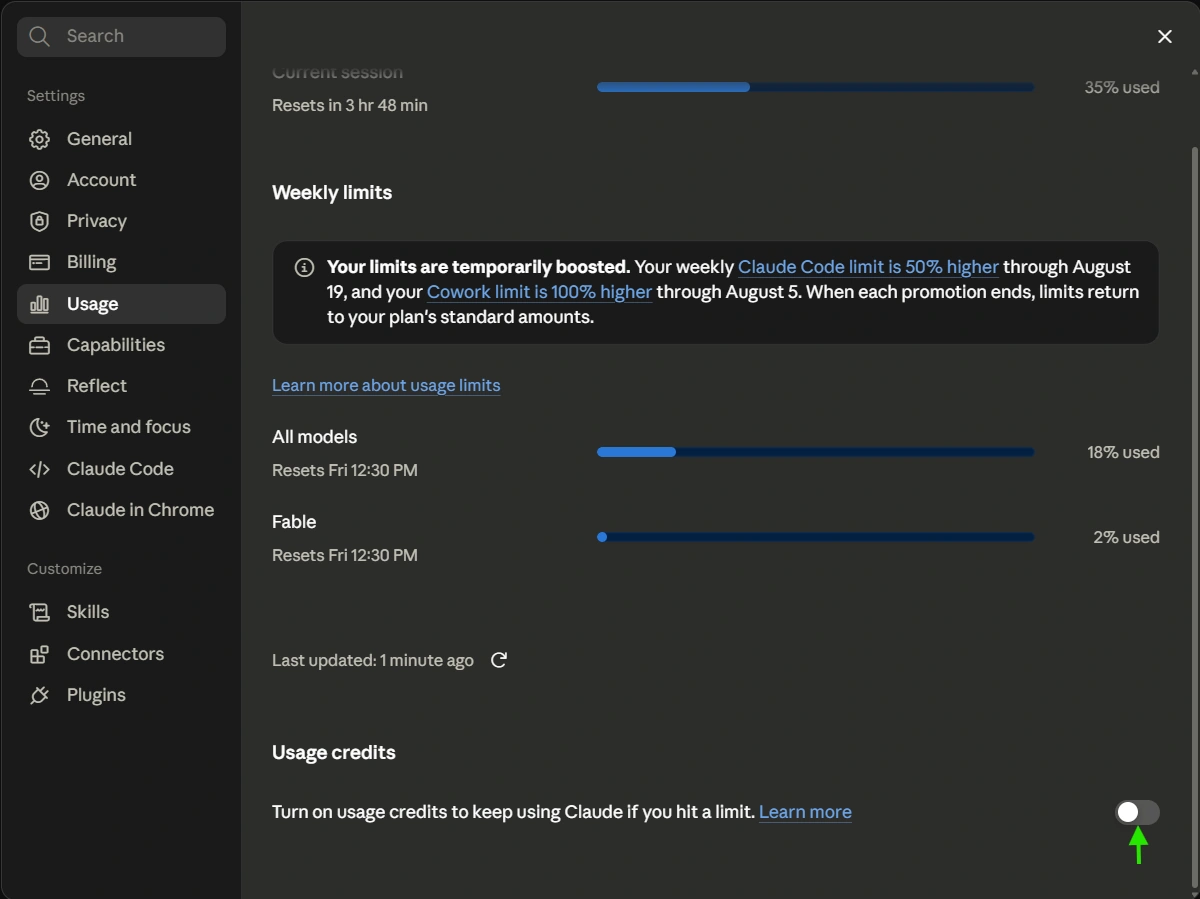Click 'Resets Fri 12:30 PM' under Fable
This screenshot has width=1200, height=899.
[345, 555]
